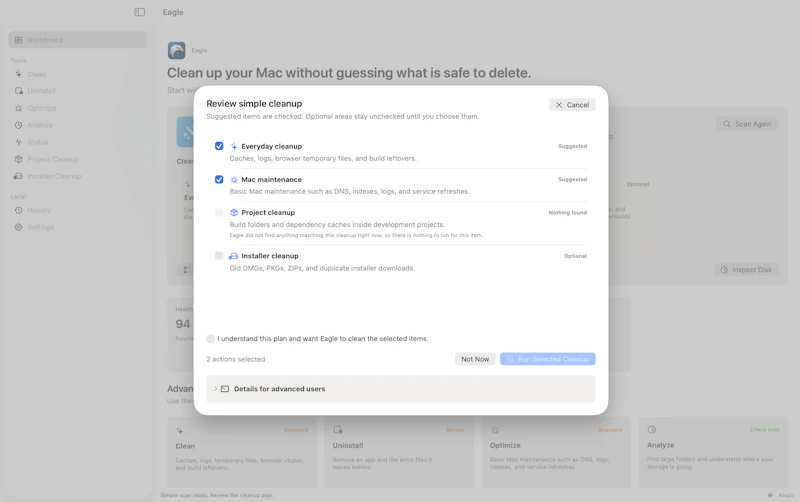Click the Not Now button
The image size is (800, 502).
[475, 359]
